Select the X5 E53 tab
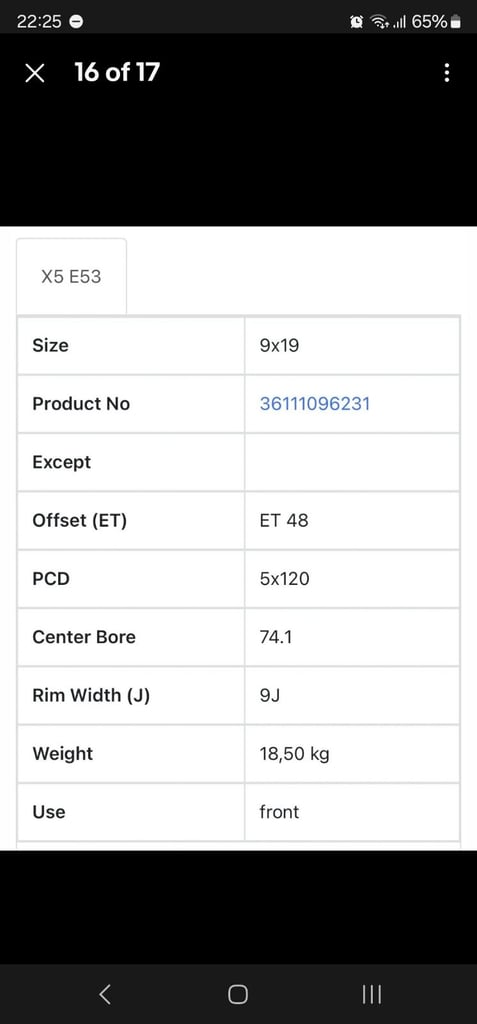 [x=71, y=276]
